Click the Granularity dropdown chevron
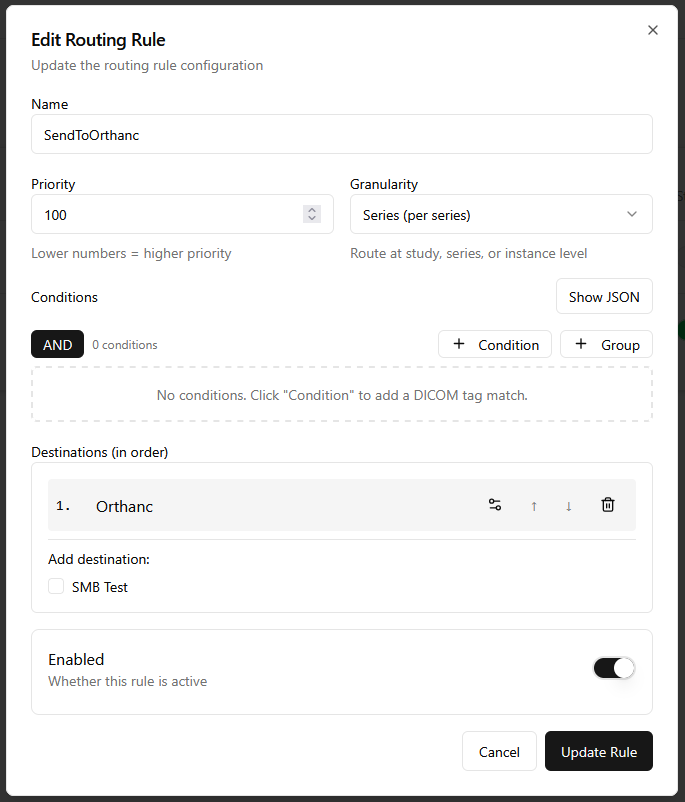This screenshot has height=802, width=685. pyautogui.click(x=631, y=214)
